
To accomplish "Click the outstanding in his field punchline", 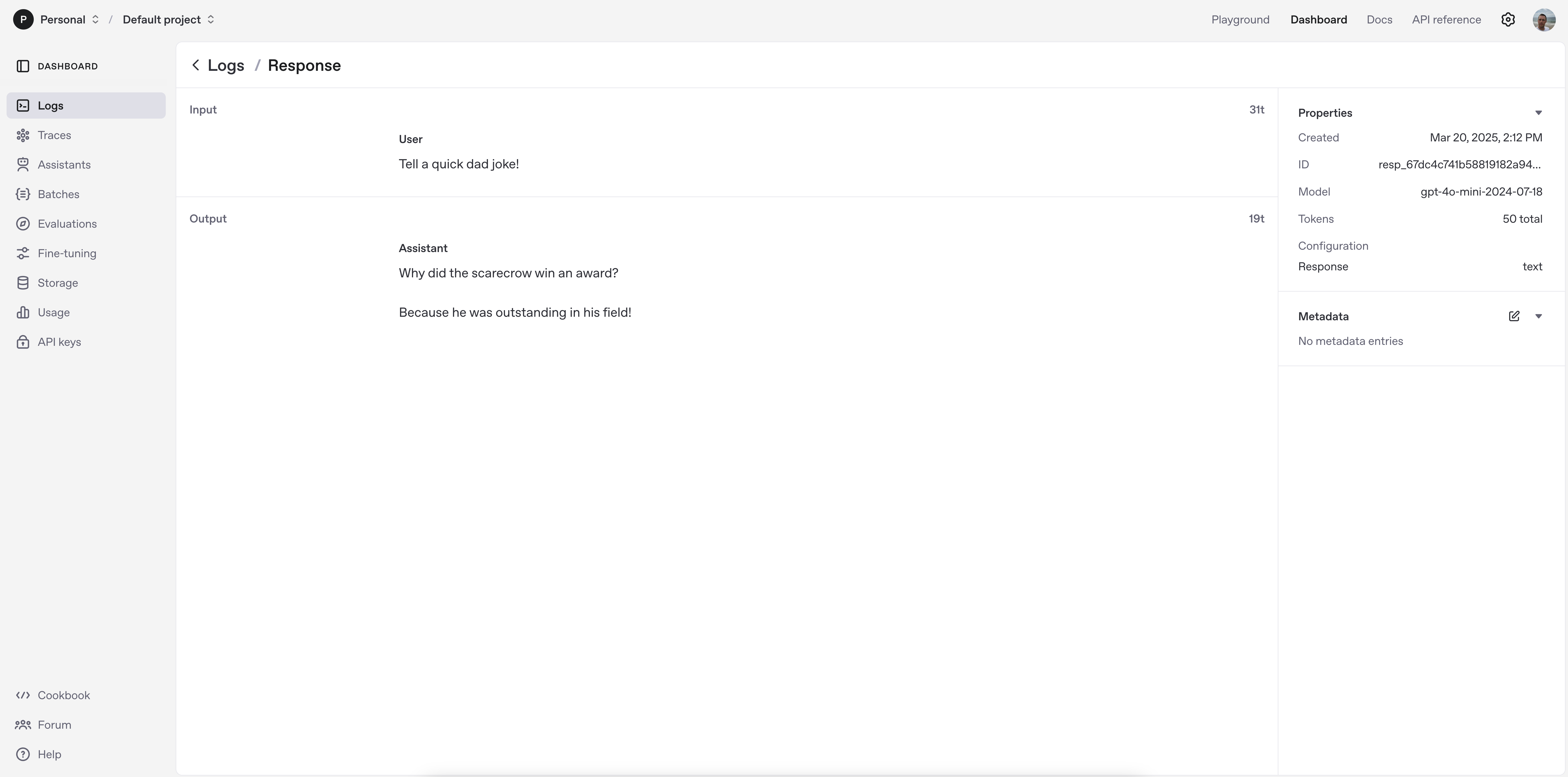I will pos(515,312).
